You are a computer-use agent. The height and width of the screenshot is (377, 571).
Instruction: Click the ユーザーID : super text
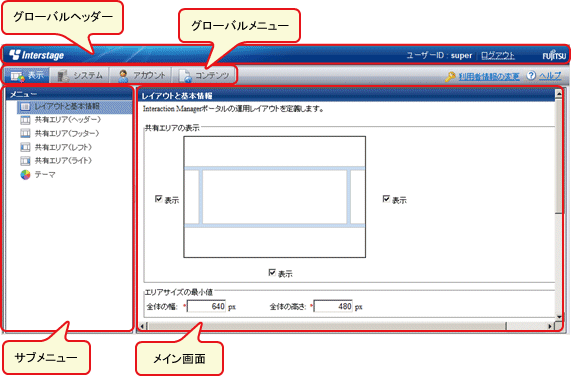coord(439,55)
